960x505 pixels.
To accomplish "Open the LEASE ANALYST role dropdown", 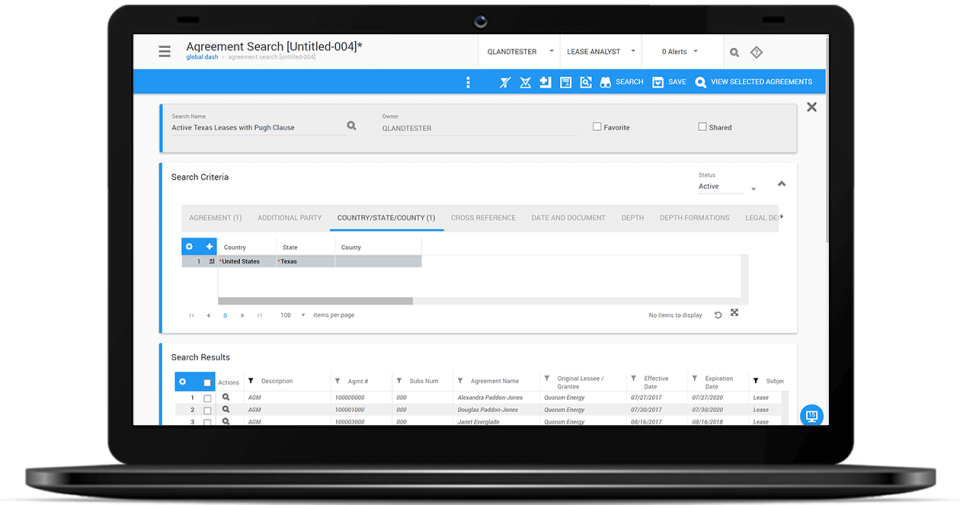I will [x=601, y=52].
